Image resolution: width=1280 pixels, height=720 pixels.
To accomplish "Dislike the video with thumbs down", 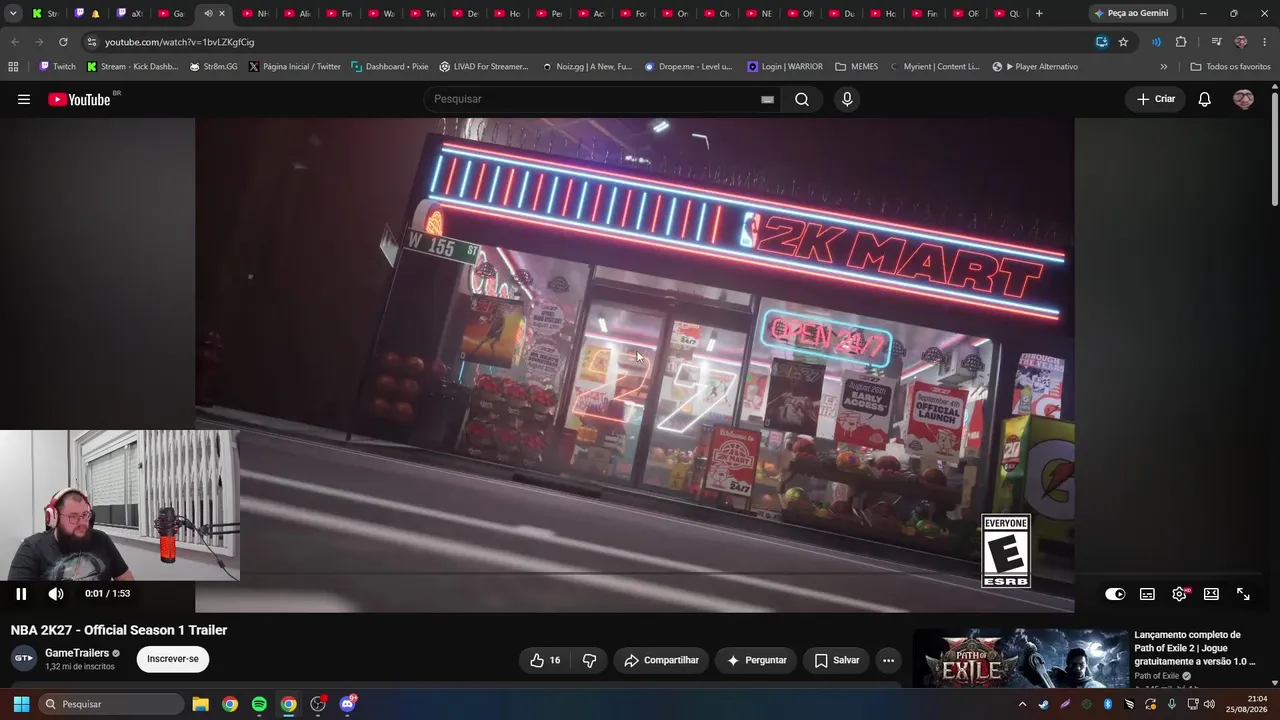I will point(589,660).
